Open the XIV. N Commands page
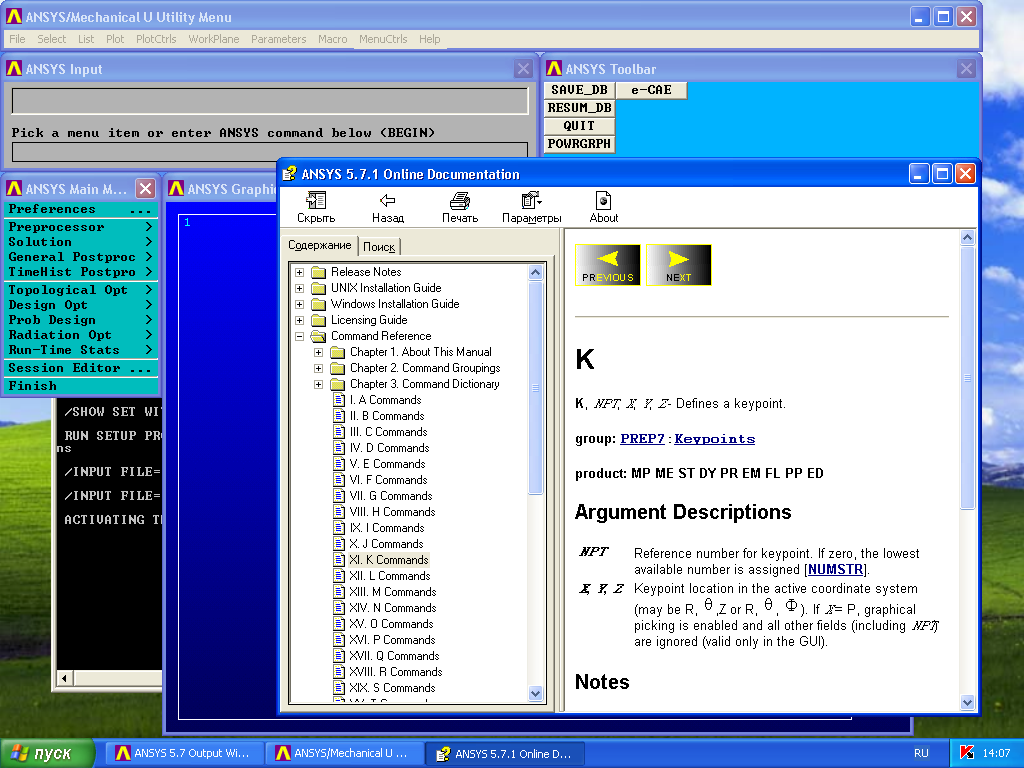This screenshot has height=768, width=1024. (x=392, y=608)
